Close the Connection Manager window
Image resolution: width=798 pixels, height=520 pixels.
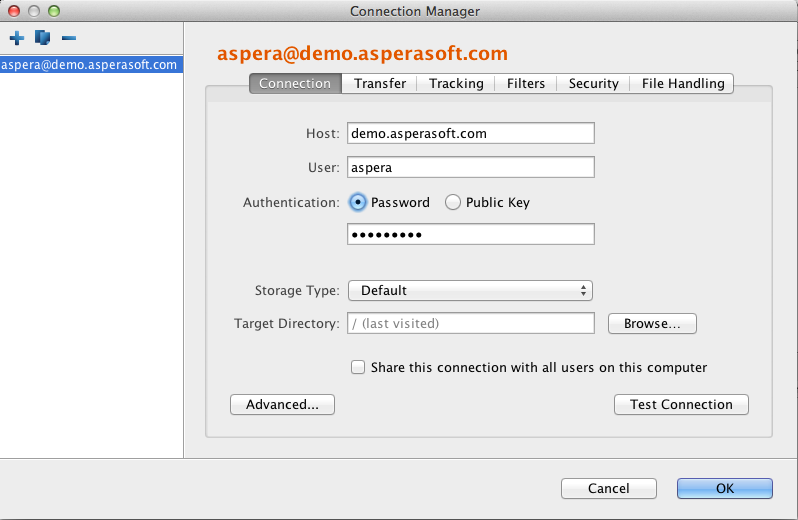coord(14,11)
